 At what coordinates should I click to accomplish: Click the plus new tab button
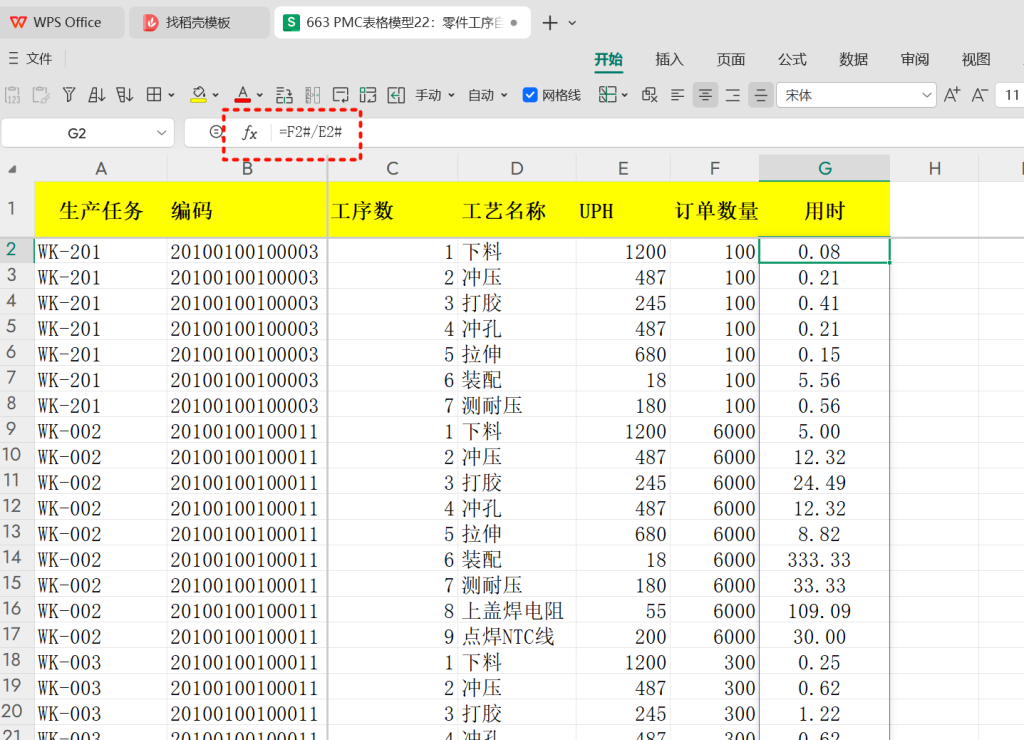[550, 23]
